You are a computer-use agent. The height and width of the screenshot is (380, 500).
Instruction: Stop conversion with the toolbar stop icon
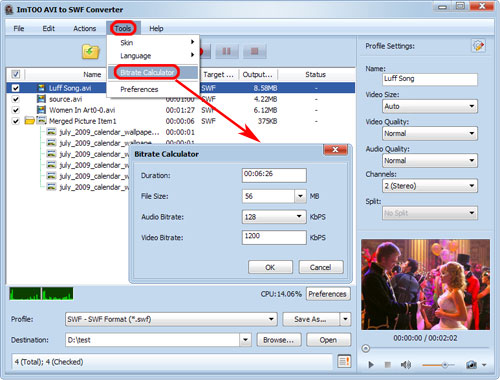(255, 51)
